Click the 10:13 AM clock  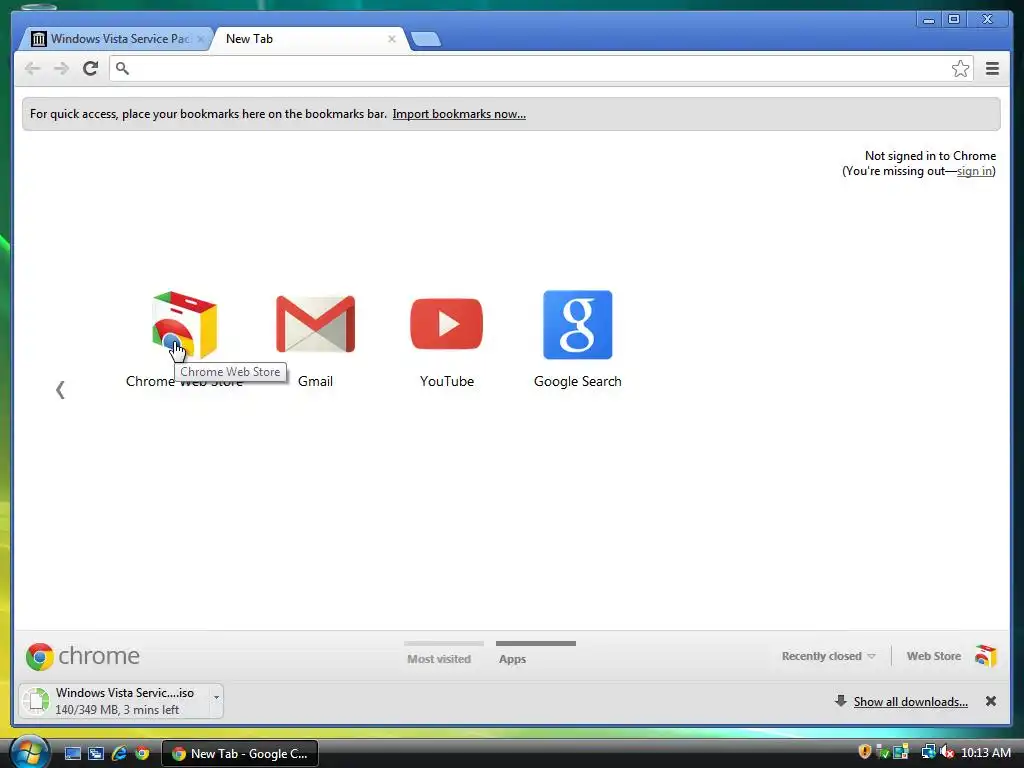[985, 753]
